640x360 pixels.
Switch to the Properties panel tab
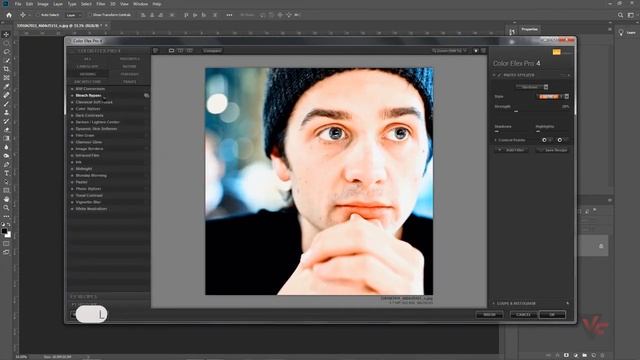tap(529, 29)
